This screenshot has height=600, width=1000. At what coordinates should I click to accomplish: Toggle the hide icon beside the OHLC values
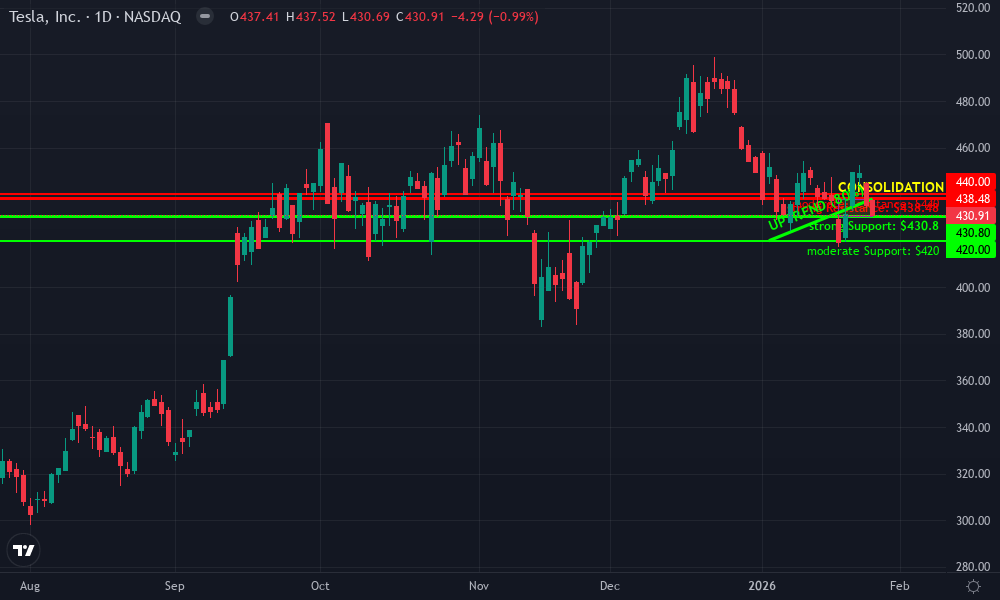click(204, 16)
